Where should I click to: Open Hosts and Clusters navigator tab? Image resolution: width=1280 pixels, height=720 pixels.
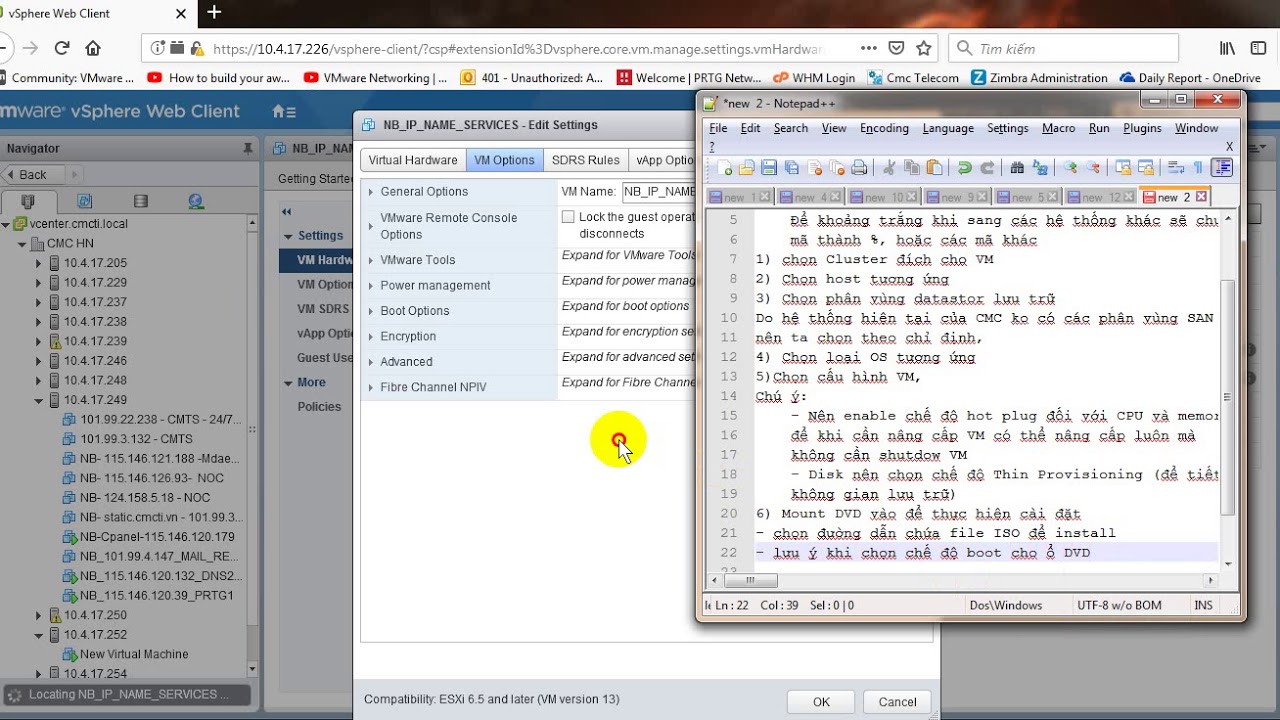(28, 201)
